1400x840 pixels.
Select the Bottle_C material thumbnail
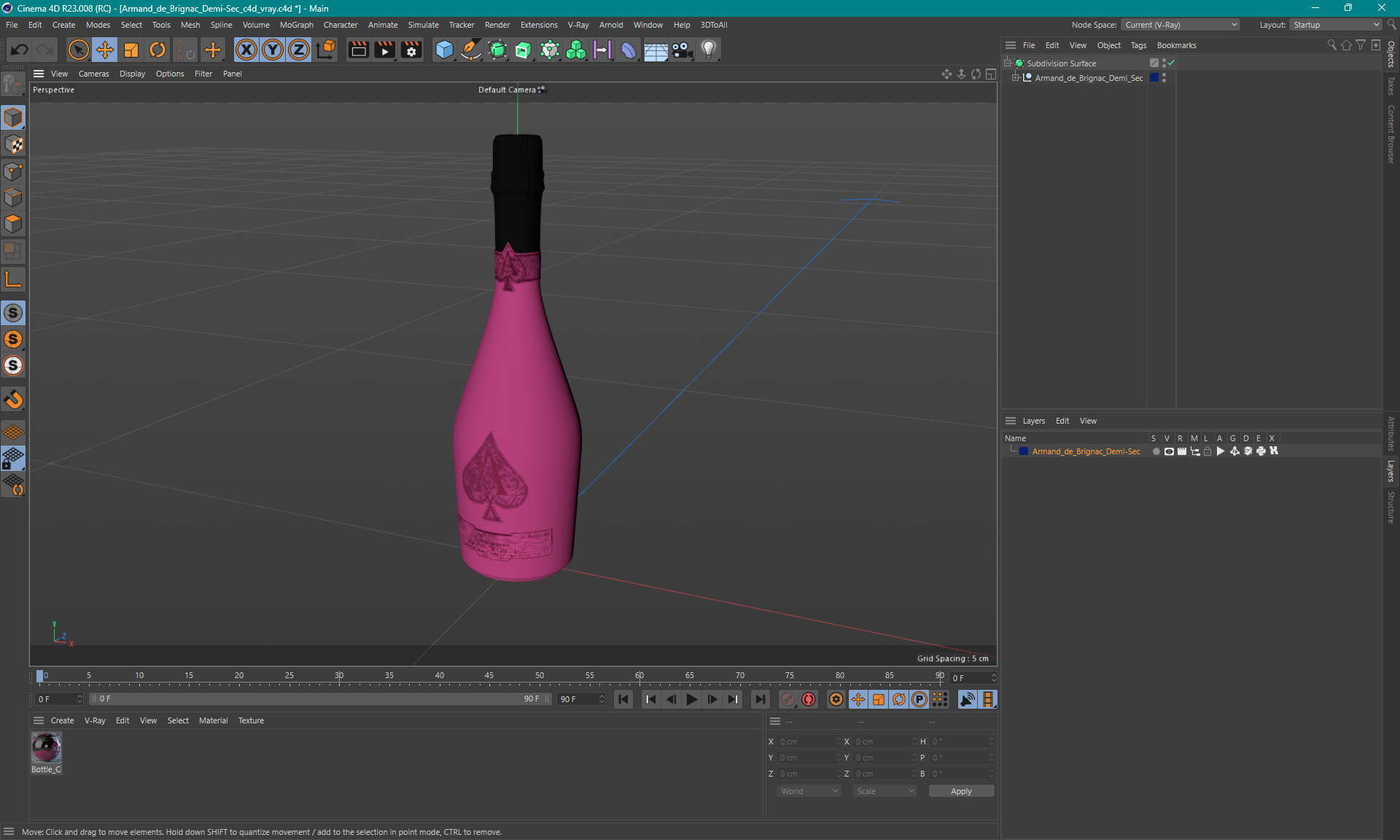pos(46,747)
